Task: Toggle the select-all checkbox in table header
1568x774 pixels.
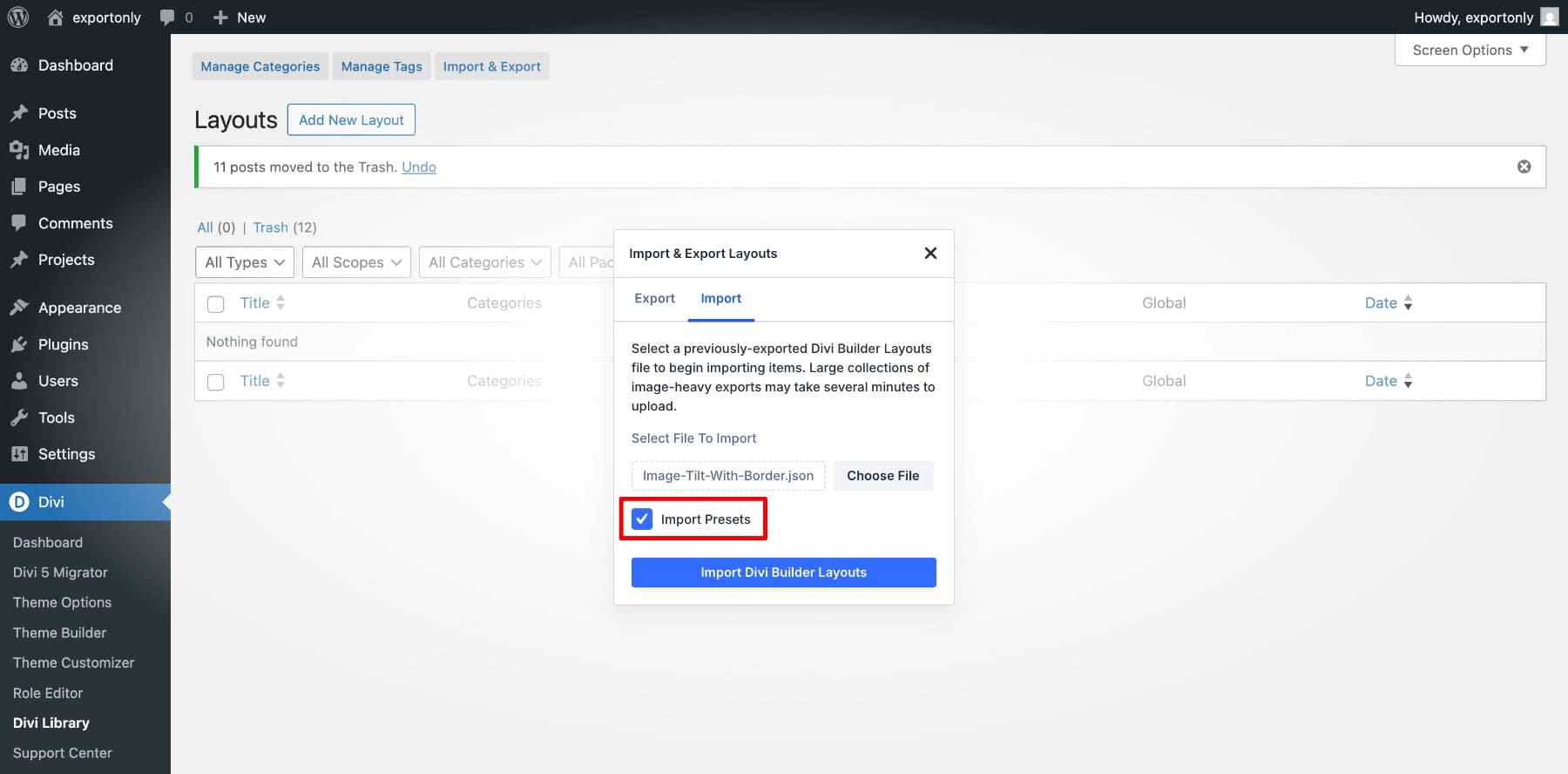Action: (x=215, y=304)
